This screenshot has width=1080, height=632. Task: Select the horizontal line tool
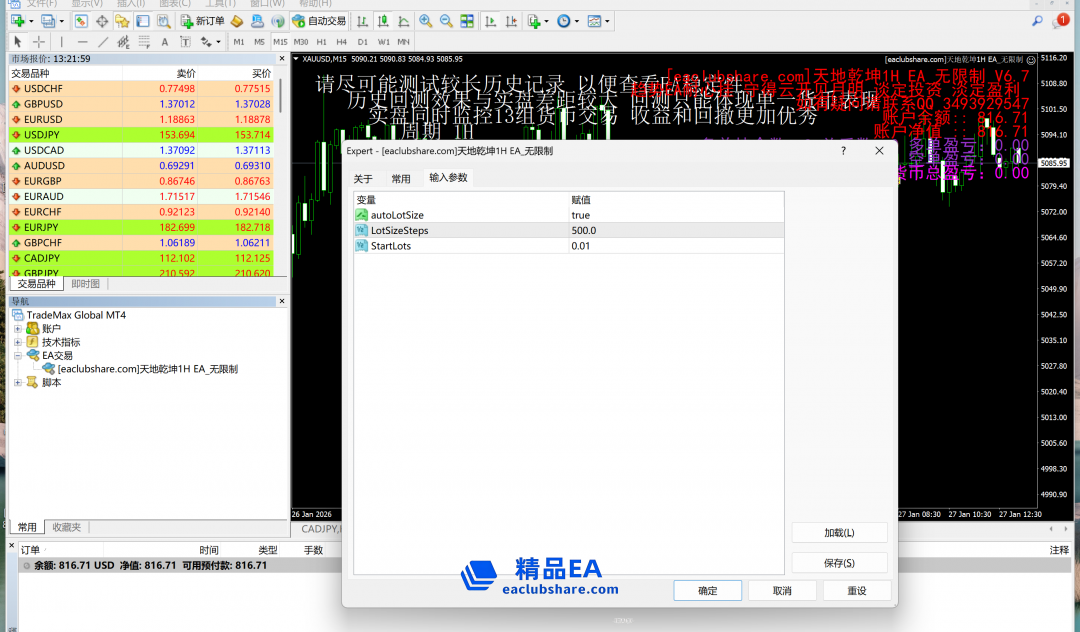coord(82,42)
